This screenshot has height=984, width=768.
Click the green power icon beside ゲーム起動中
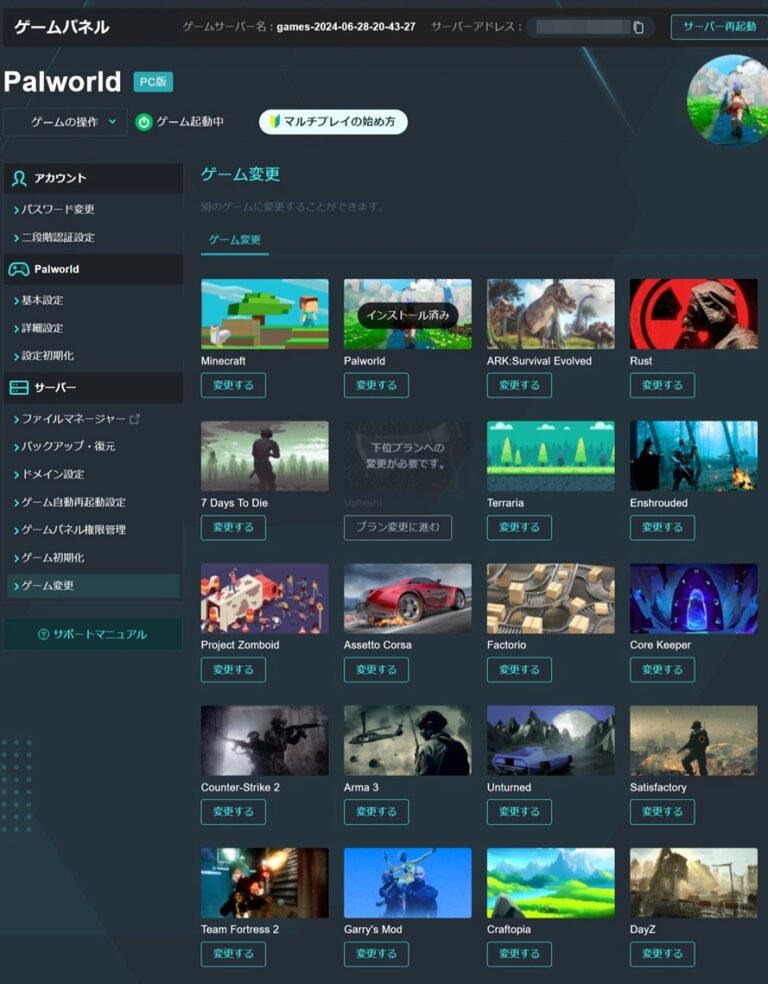click(x=144, y=122)
